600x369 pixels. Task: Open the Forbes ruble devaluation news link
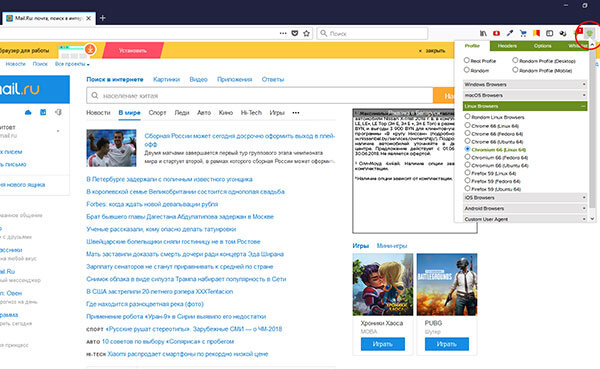[152, 204]
